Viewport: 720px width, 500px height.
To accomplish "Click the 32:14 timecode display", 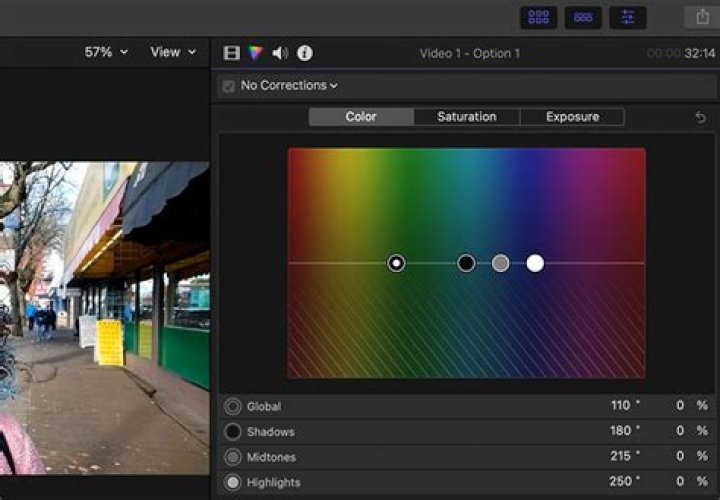I will click(x=700, y=54).
